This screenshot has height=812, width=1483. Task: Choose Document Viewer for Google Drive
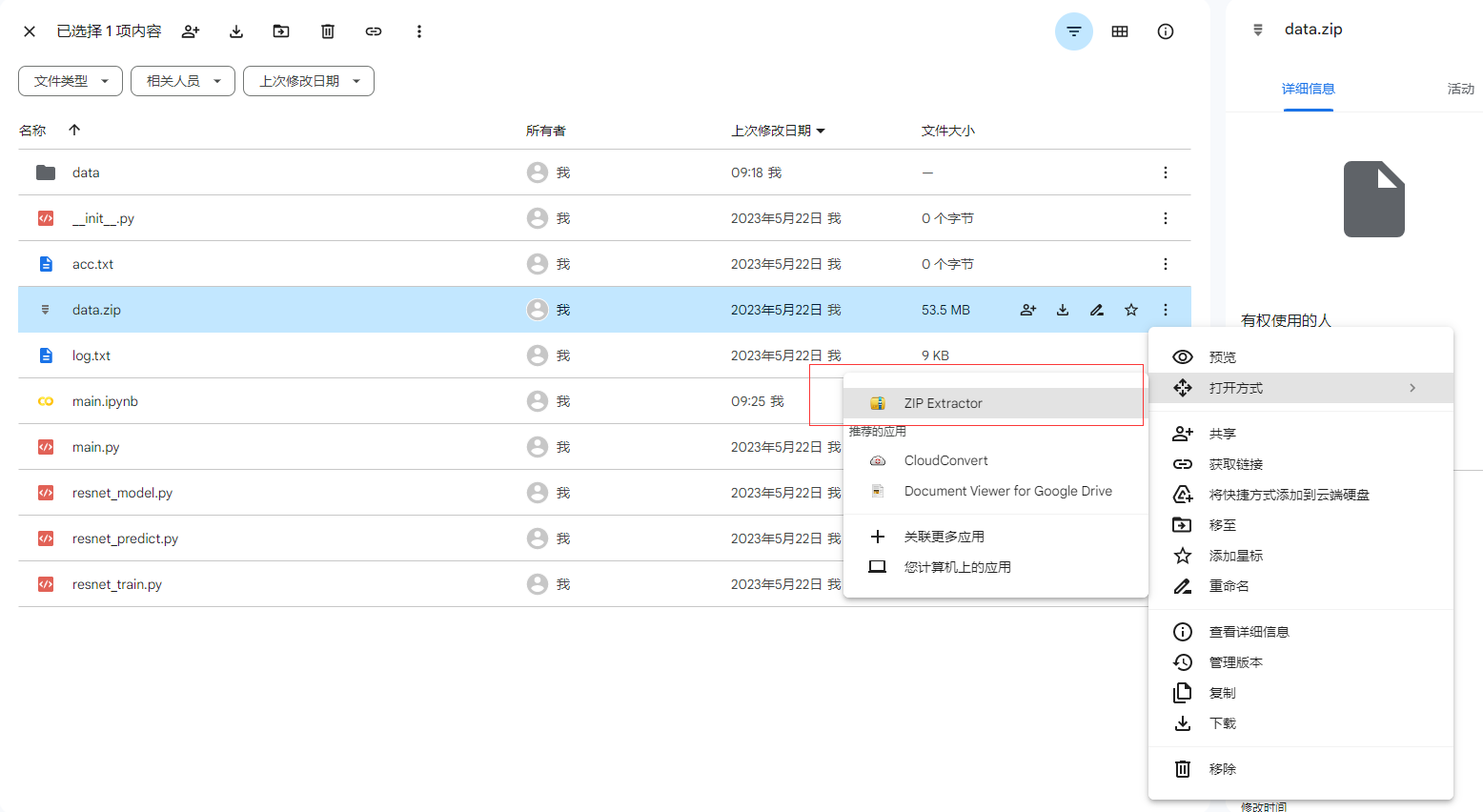[x=995, y=491]
